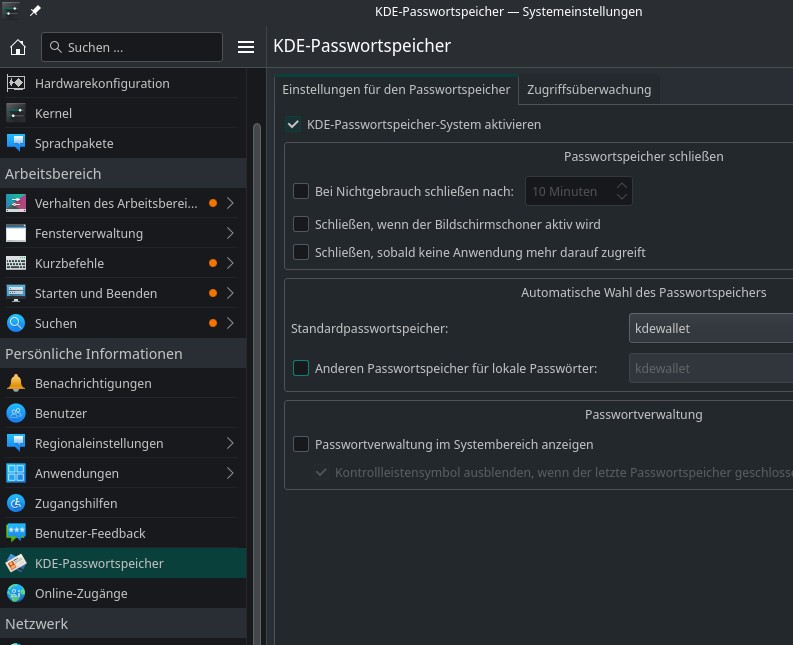Expand Anwendungen chevron
This screenshot has height=645, width=793.
[230, 474]
